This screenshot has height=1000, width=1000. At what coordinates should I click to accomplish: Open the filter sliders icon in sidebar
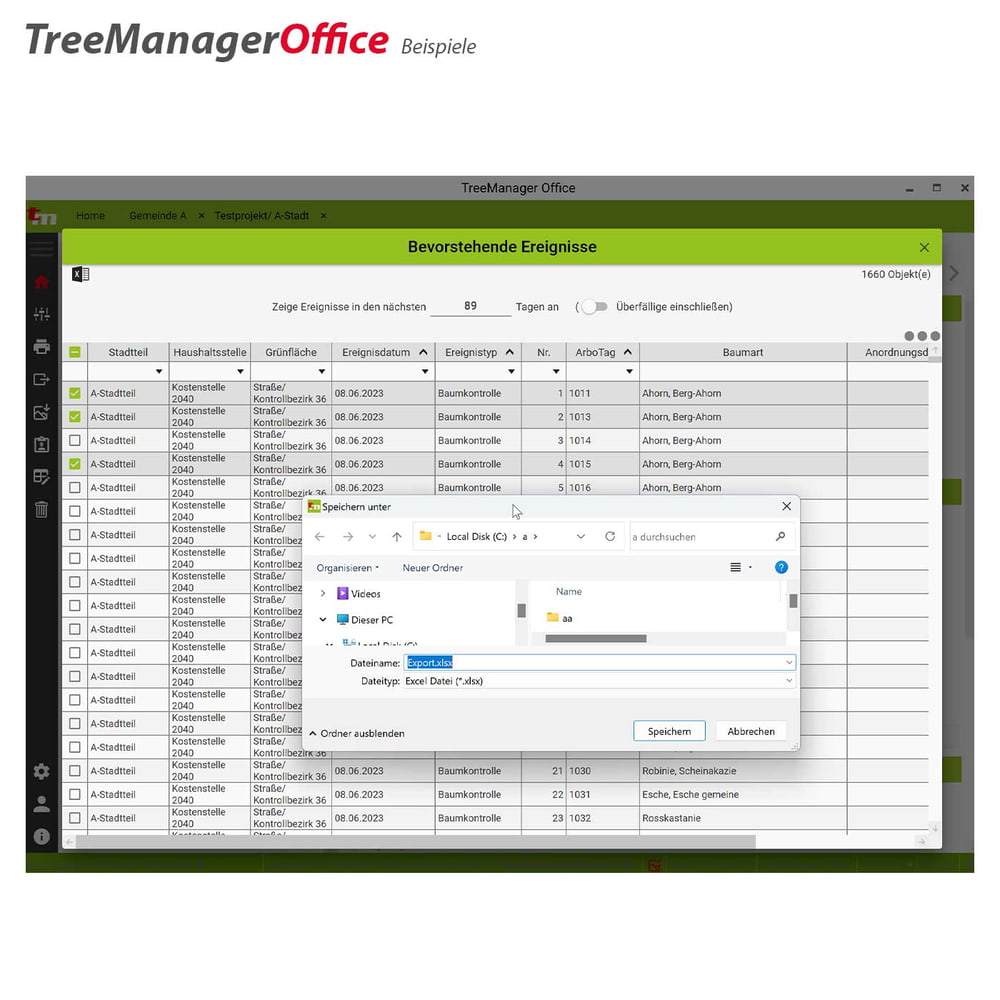pos(41,314)
